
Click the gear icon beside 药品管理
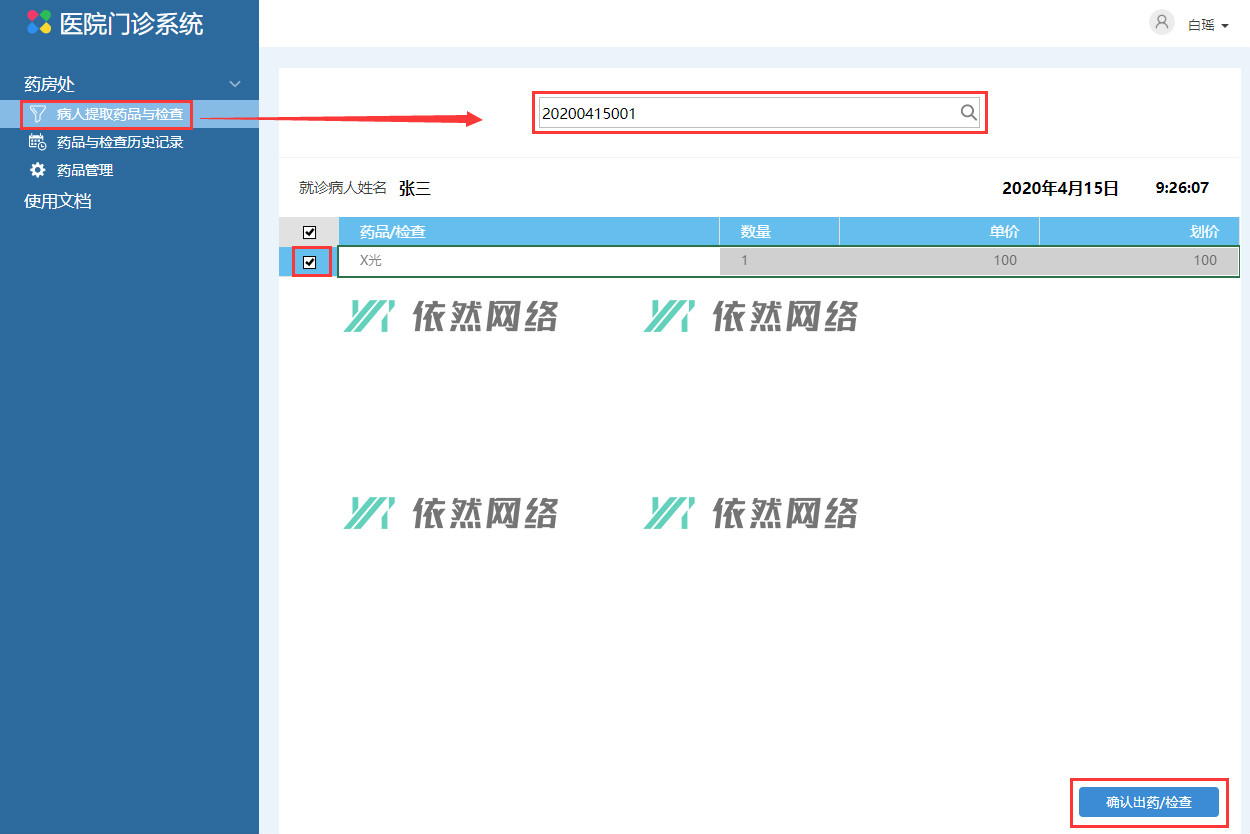click(37, 170)
